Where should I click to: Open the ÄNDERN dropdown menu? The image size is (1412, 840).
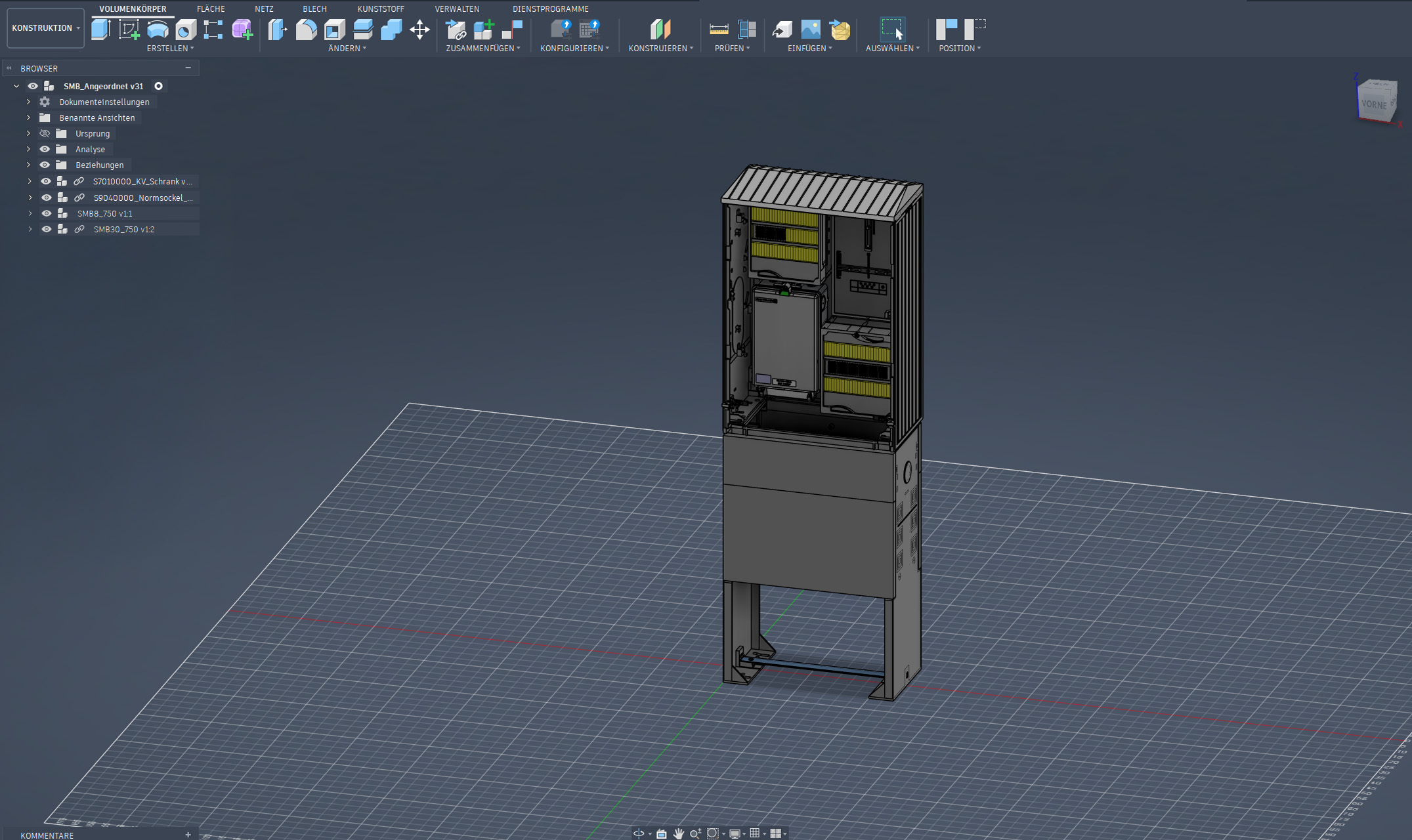pos(347,49)
